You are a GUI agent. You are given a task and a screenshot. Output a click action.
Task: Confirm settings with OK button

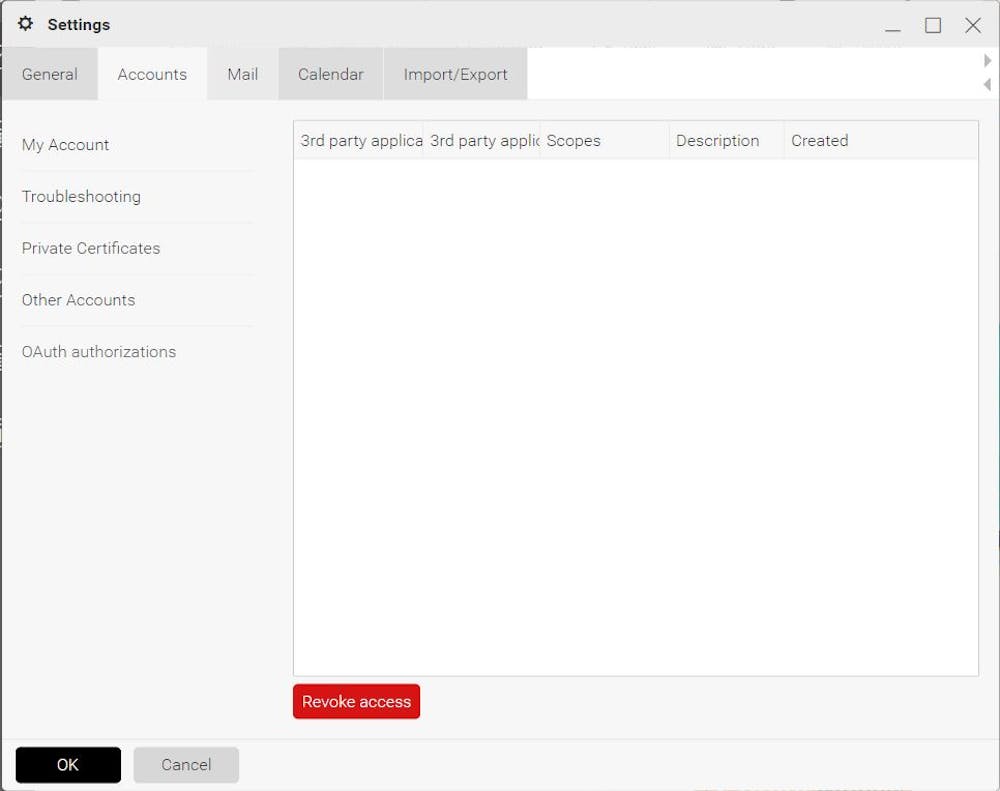click(x=68, y=765)
